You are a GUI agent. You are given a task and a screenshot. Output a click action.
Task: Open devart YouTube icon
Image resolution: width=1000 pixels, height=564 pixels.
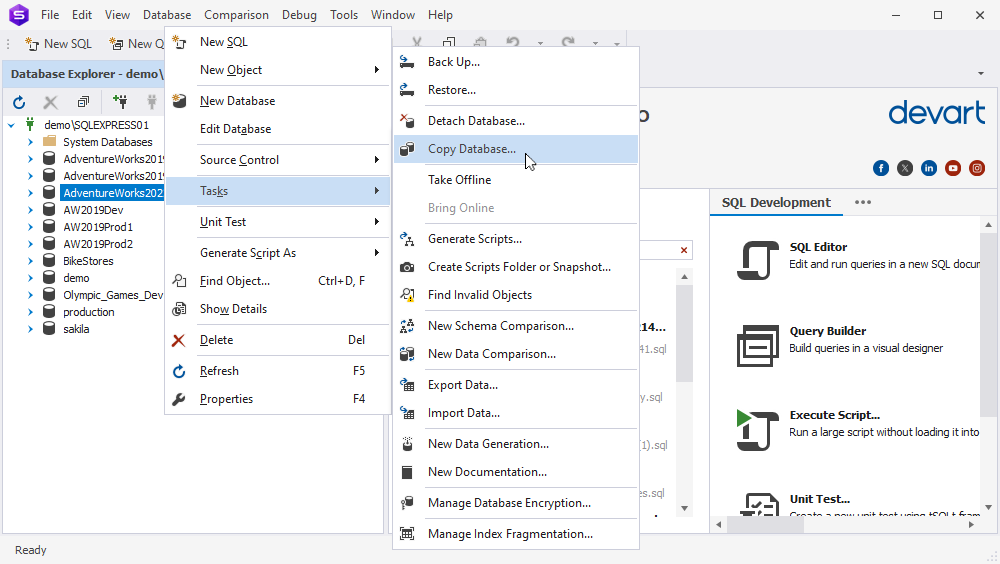953,168
